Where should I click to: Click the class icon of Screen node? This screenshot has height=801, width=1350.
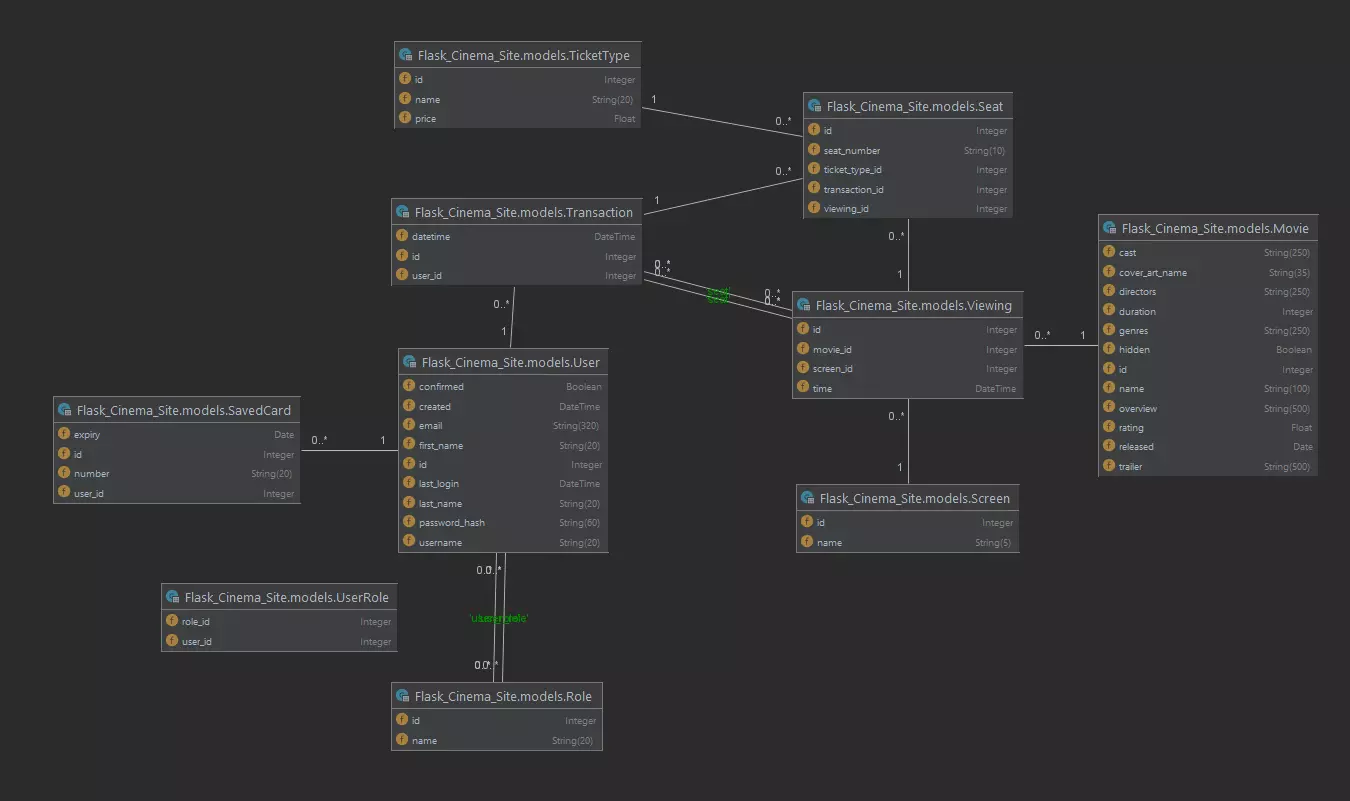pos(808,498)
